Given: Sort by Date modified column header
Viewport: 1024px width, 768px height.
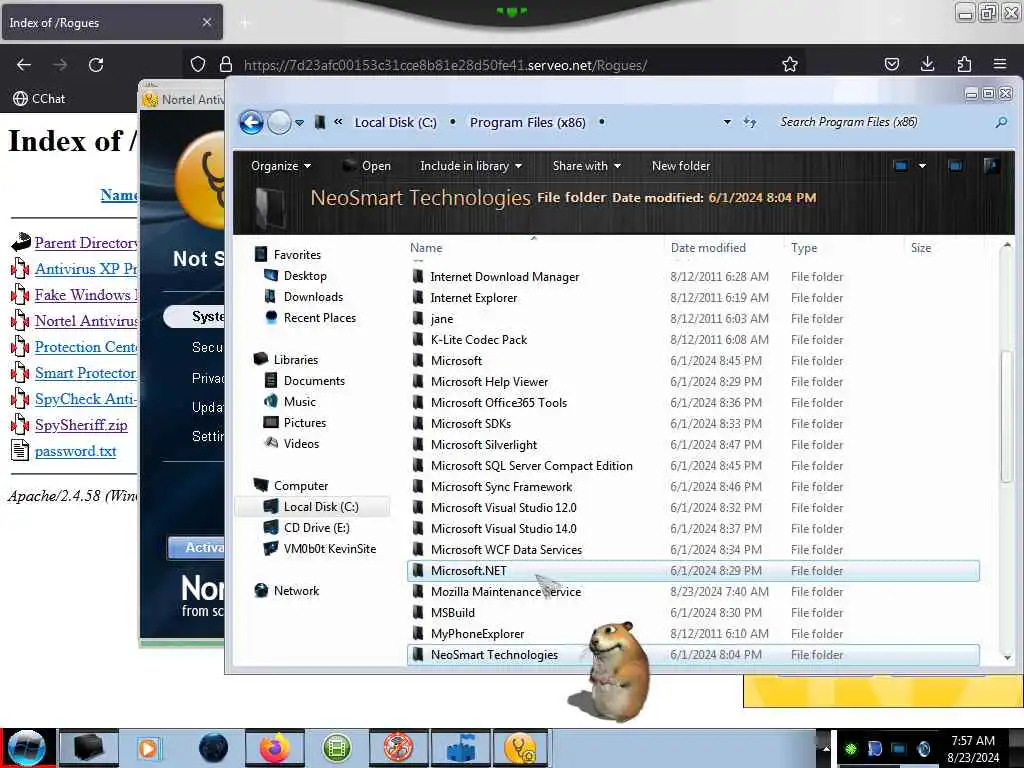Looking at the screenshot, I should 708,248.
